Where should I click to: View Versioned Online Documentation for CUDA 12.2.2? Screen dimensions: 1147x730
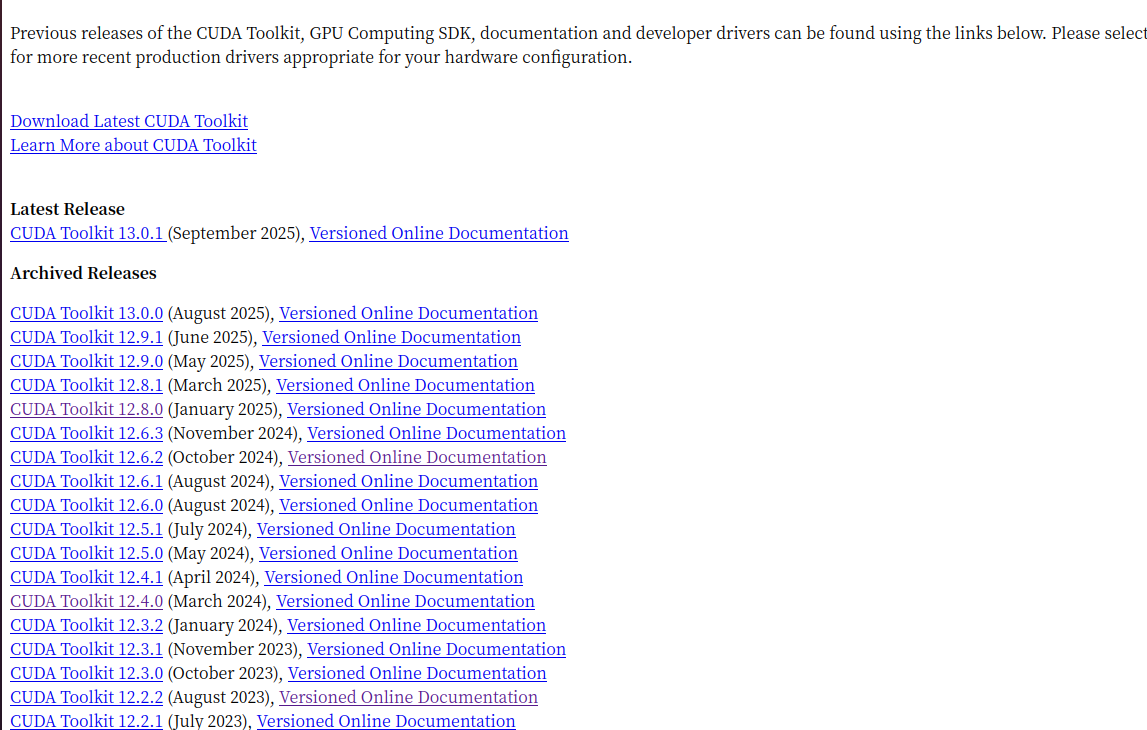(408, 698)
